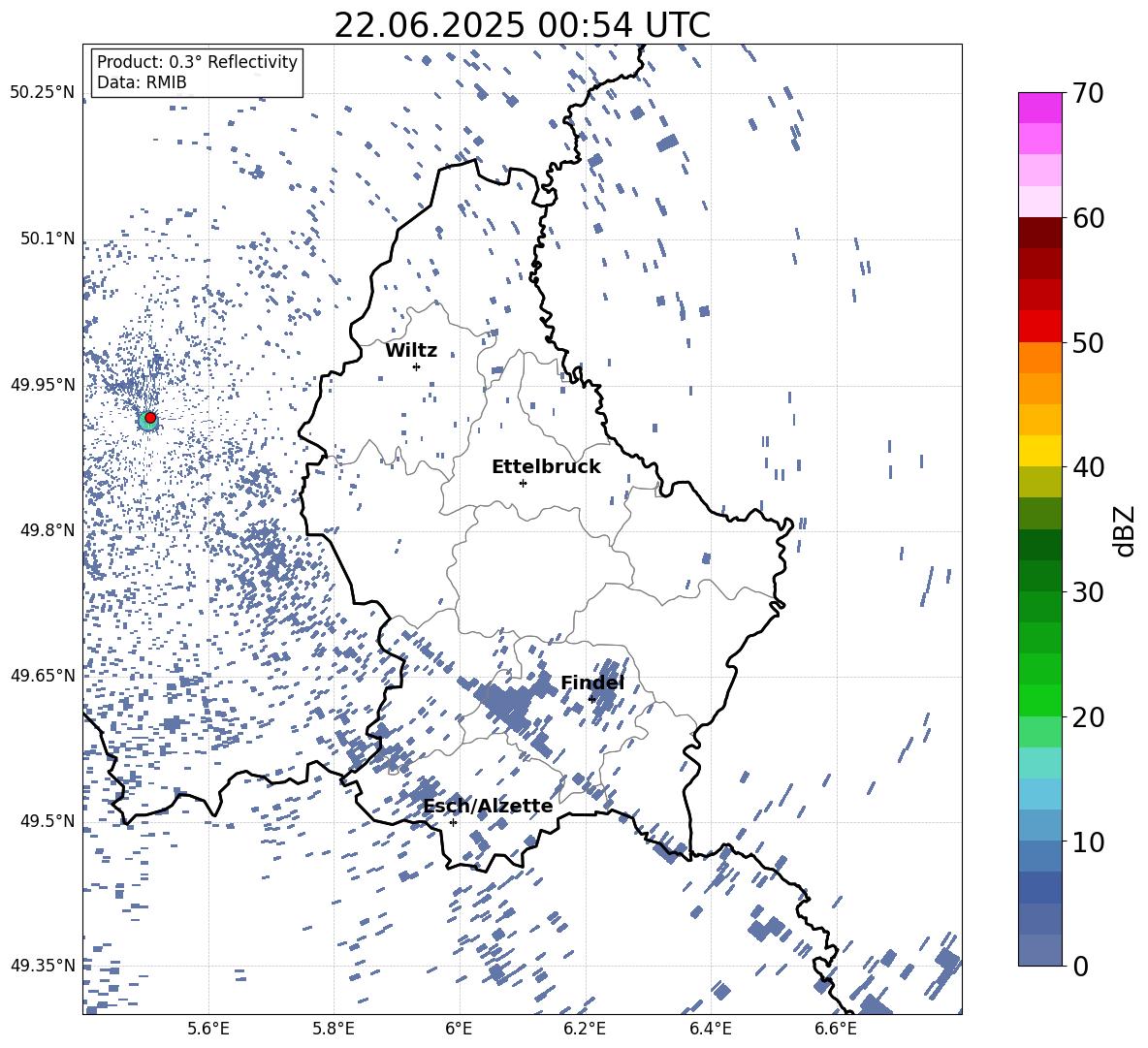Viewport: 1148px width, 1048px height.
Task: Click the 49.95°N latitude tick label
Action: point(43,384)
